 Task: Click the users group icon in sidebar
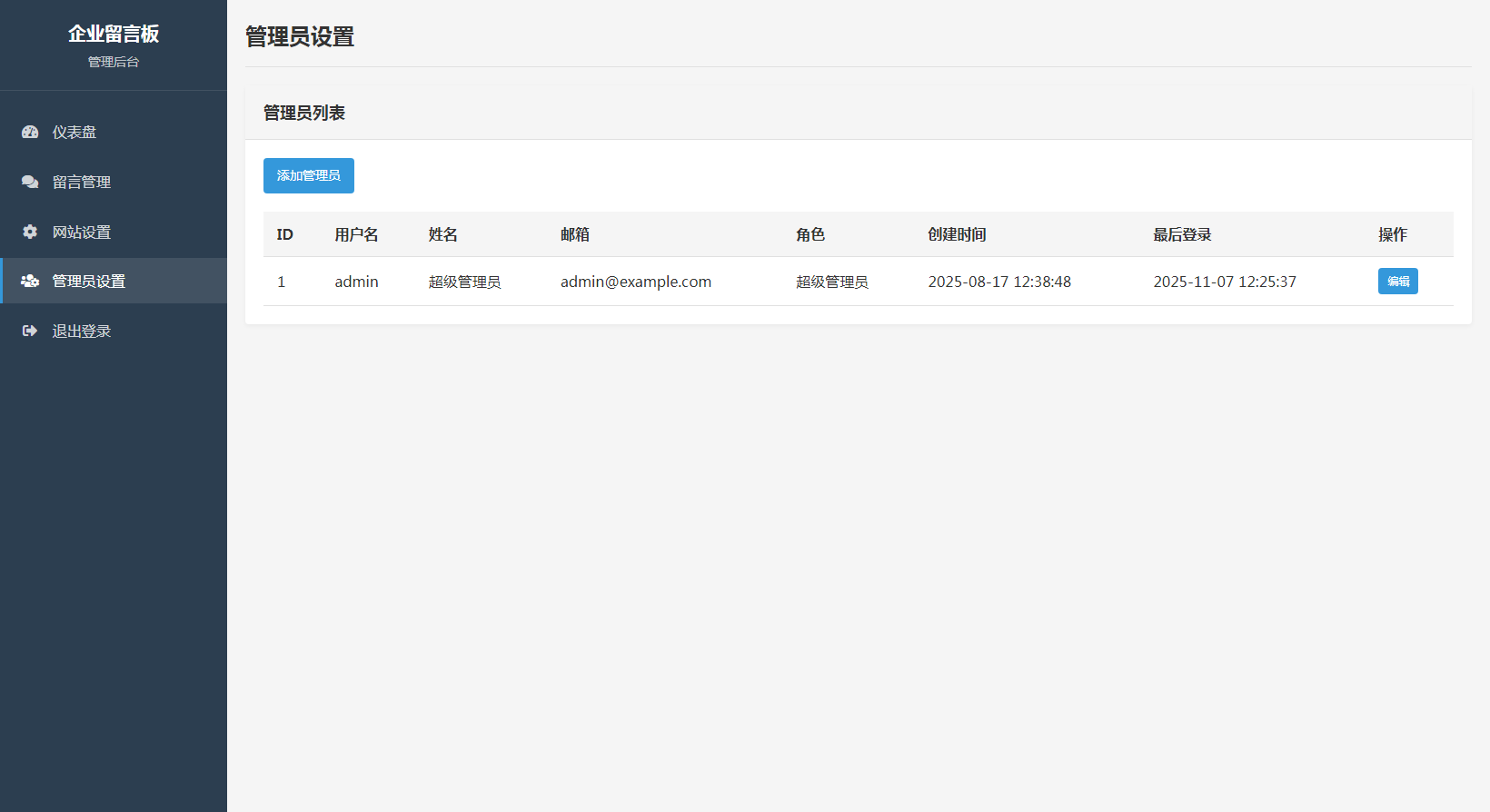tap(30, 281)
